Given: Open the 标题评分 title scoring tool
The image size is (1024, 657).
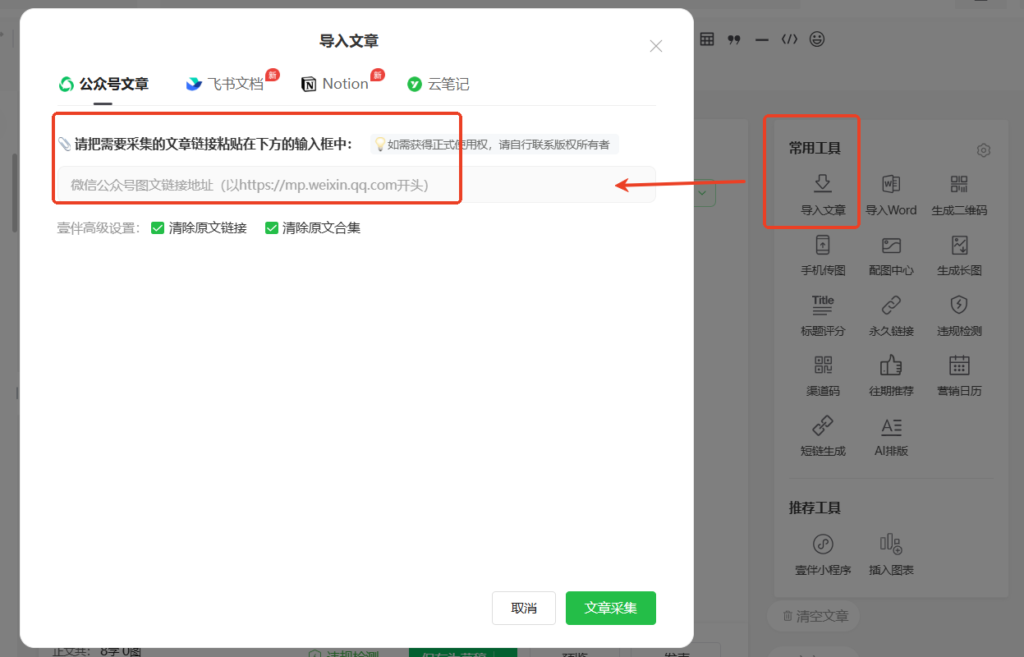Looking at the screenshot, I should point(822,315).
